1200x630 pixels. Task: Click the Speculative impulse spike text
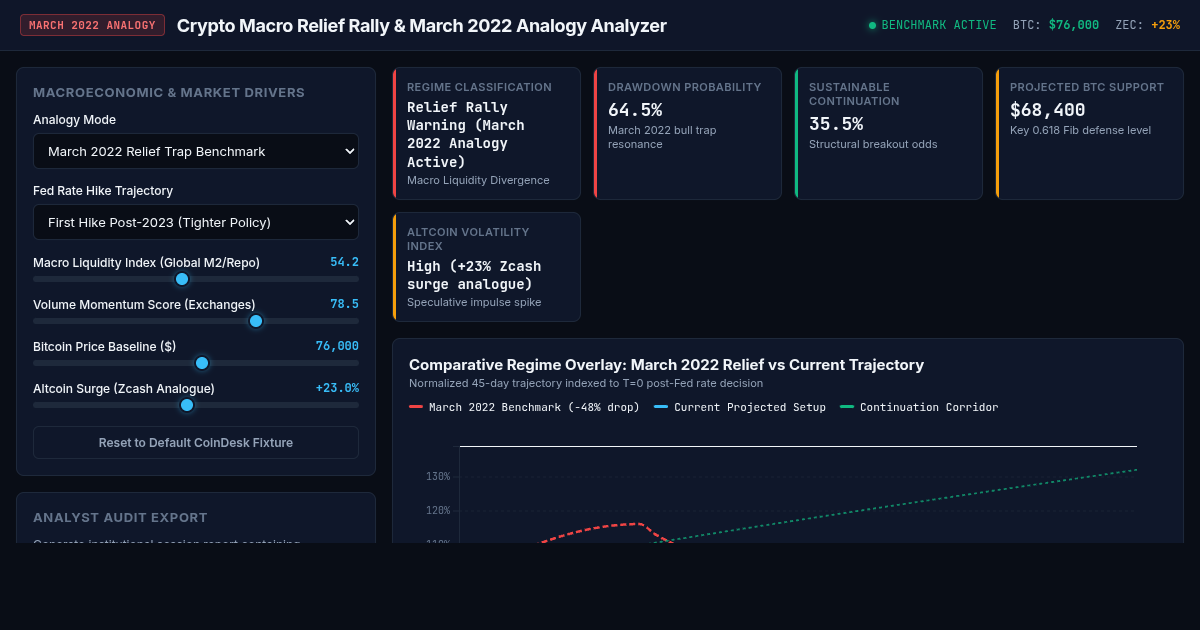coord(474,302)
